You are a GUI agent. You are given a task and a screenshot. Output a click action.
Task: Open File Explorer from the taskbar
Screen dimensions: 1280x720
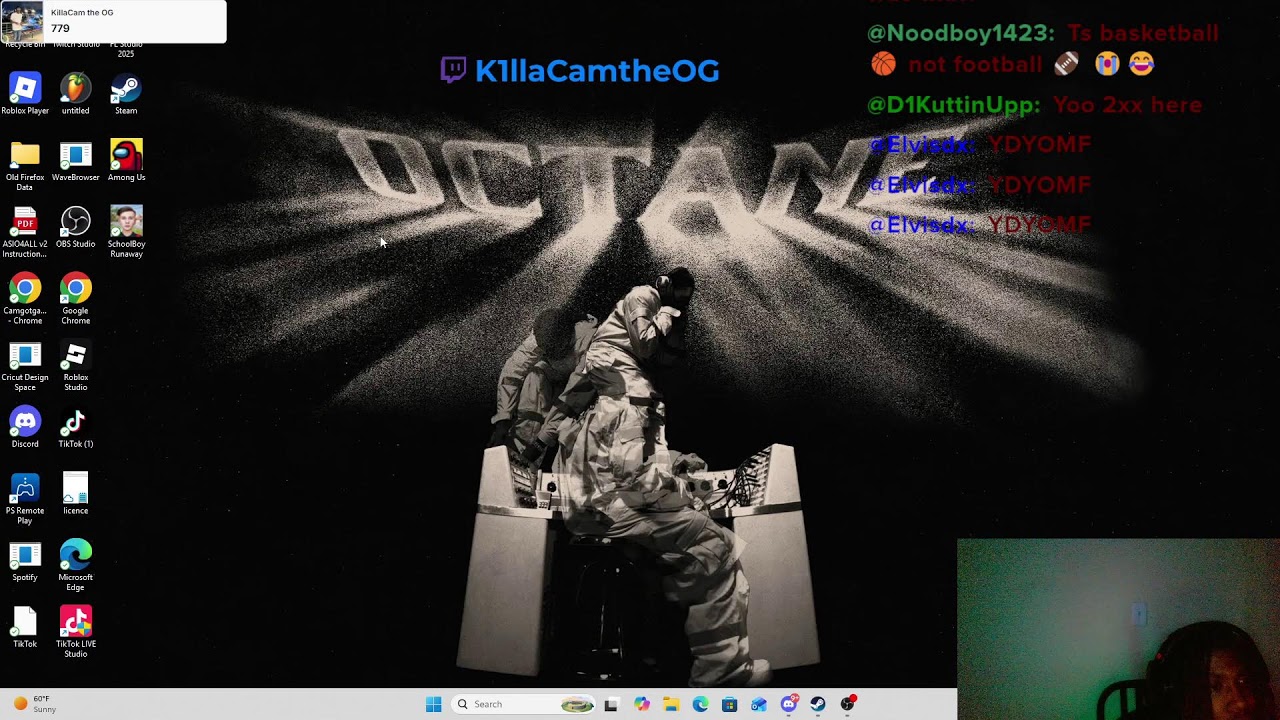tap(670, 704)
